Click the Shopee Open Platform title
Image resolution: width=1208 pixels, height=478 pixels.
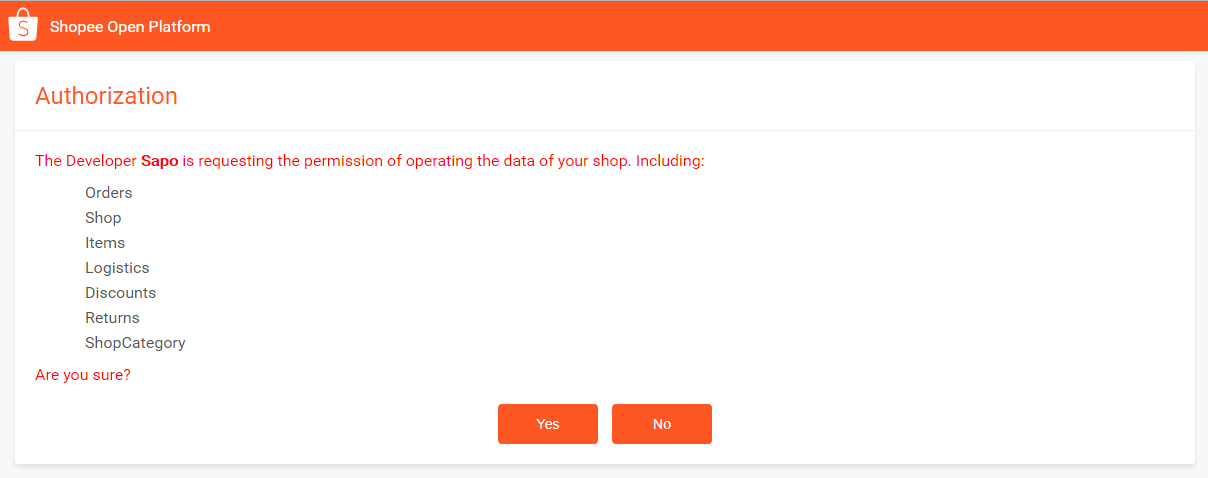tap(130, 27)
